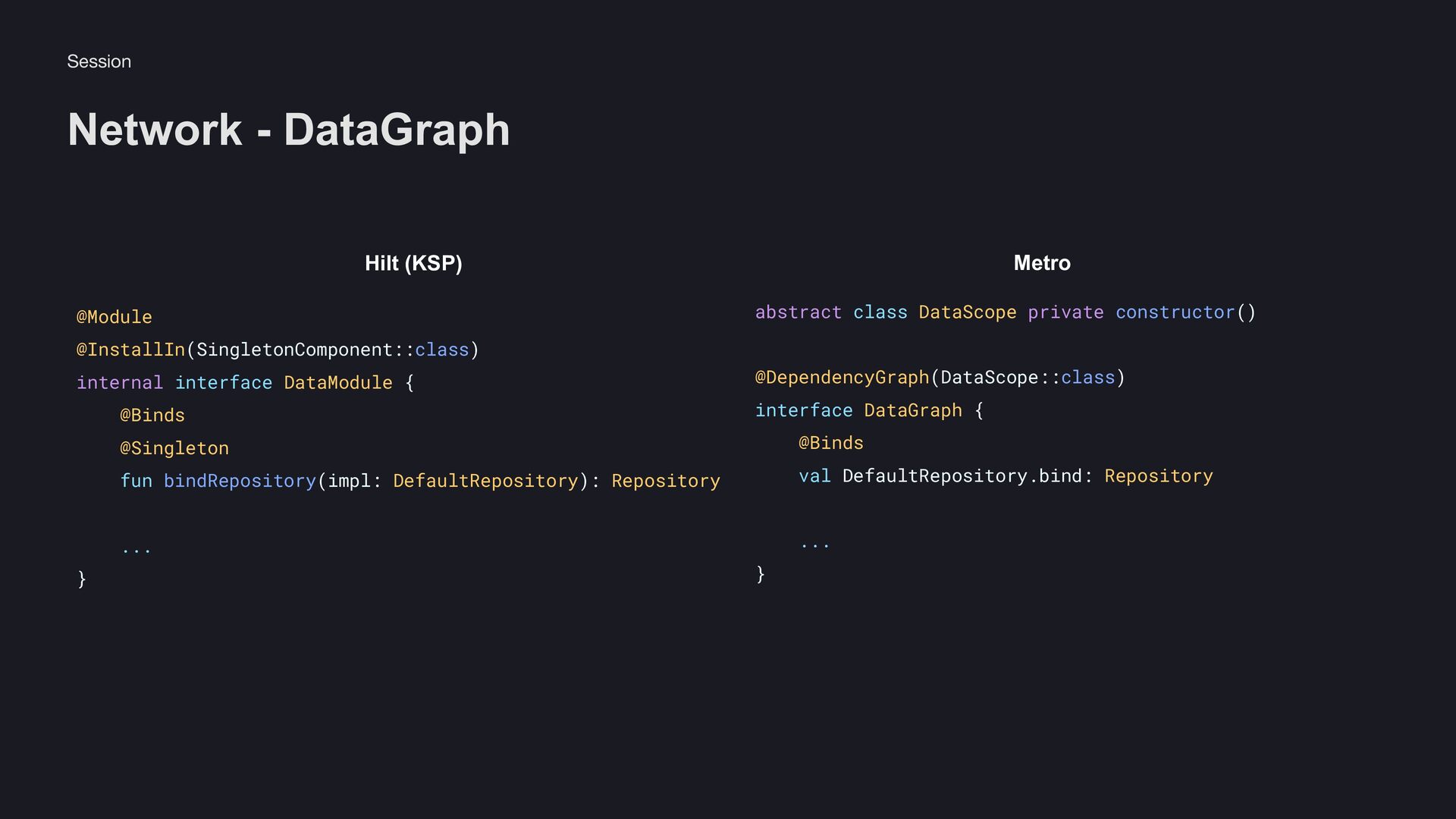This screenshot has height=819, width=1456.
Task: Click the @Singleton annotation
Action: pyautogui.click(x=174, y=448)
